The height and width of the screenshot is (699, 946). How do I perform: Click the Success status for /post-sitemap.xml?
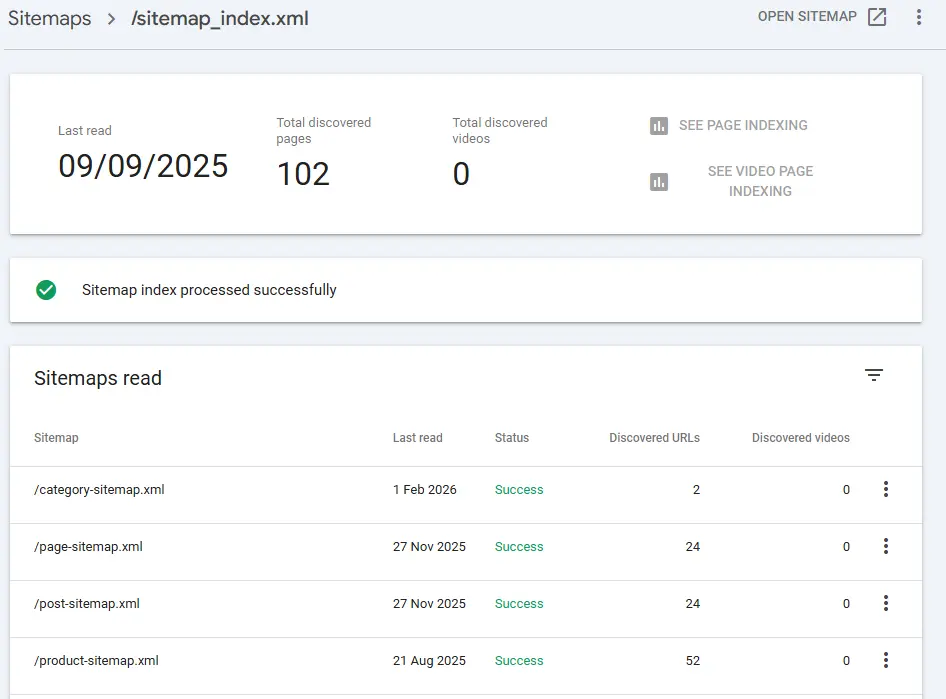[x=519, y=603]
